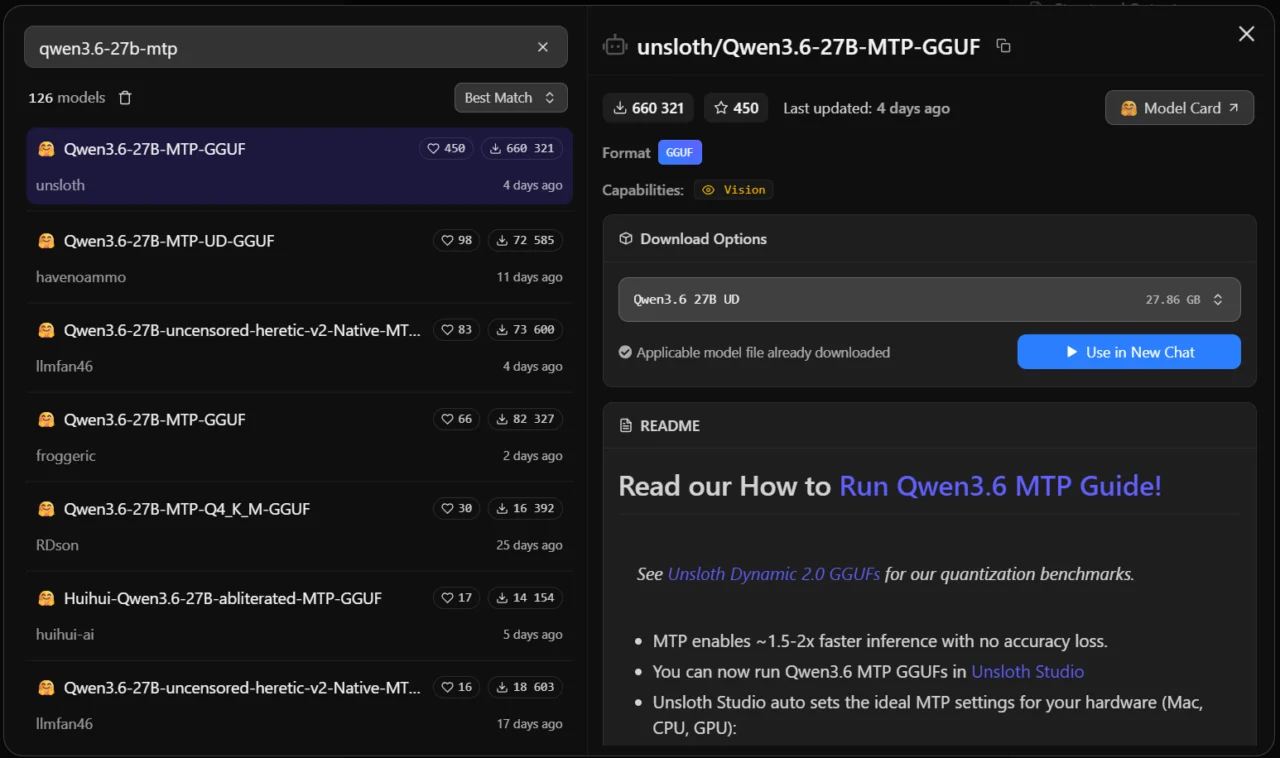Click the downloads pill showing 72 585
Screen dimensions: 1280x758
(x=525, y=240)
